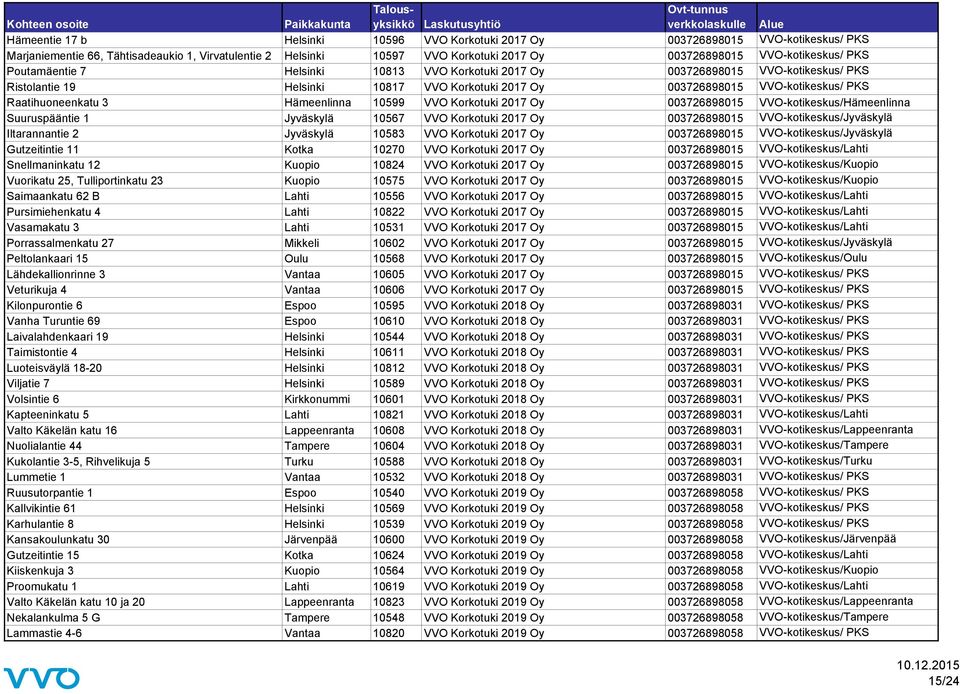Select the address 'Proomukatu 1'
This screenshot has height=694, width=960.
(42, 587)
